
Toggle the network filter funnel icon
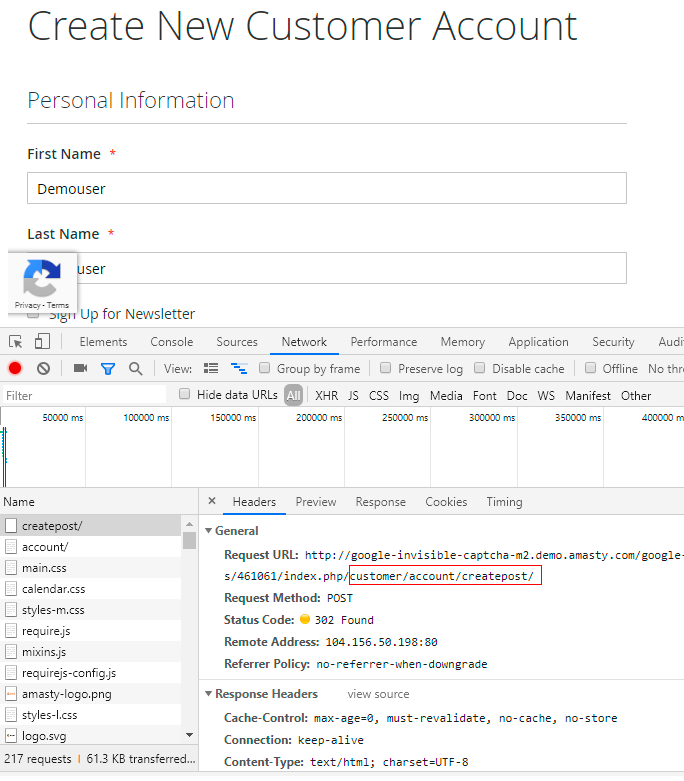point(108,369)
